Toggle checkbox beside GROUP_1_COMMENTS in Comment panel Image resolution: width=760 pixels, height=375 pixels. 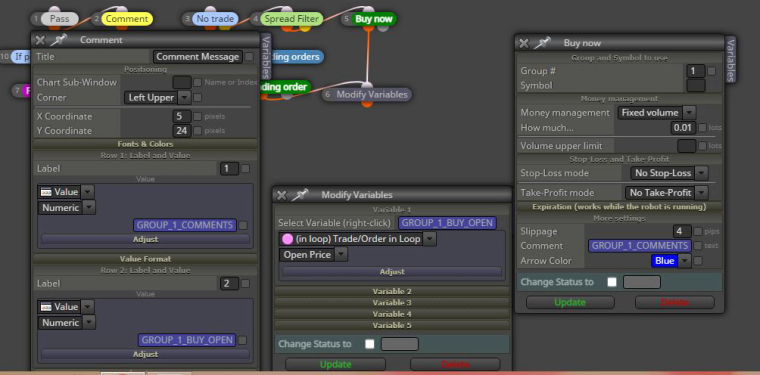pyautogui.click(x=243, y=225)
